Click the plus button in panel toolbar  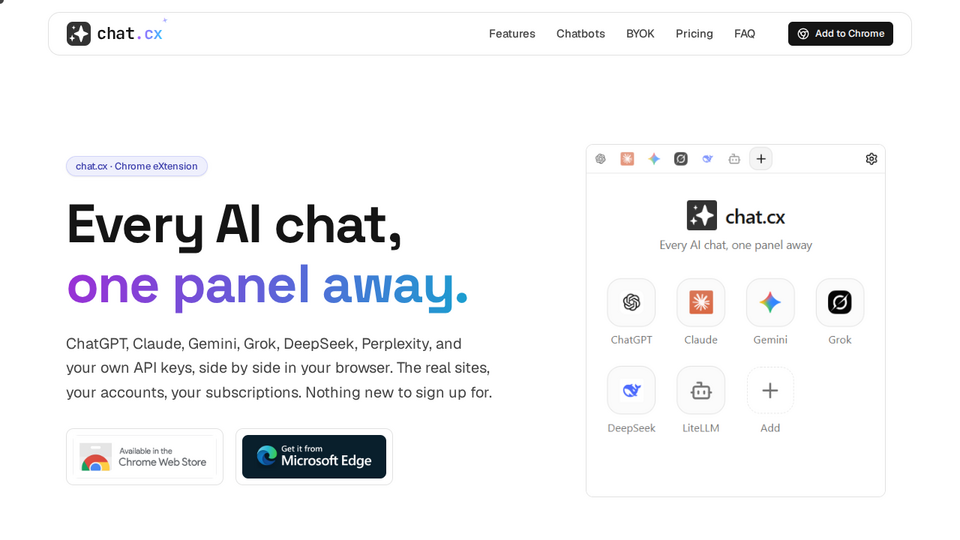[761, 159]
